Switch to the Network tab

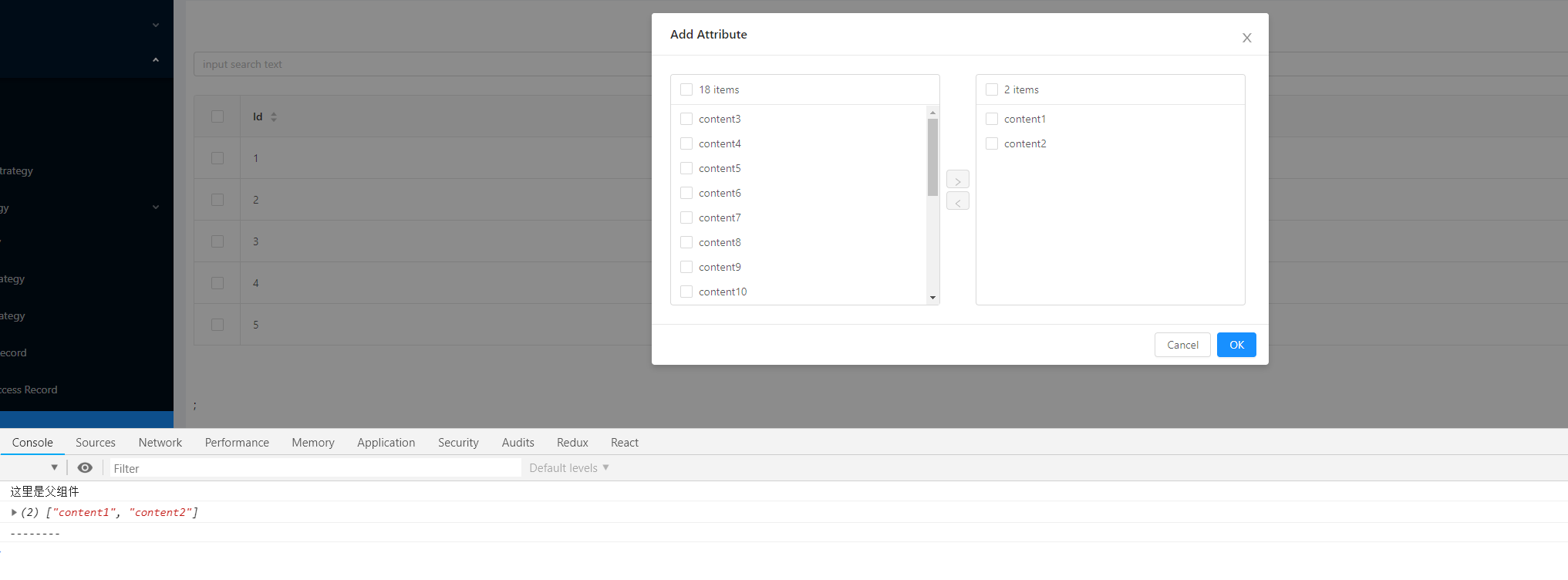[x=160, y=442]
